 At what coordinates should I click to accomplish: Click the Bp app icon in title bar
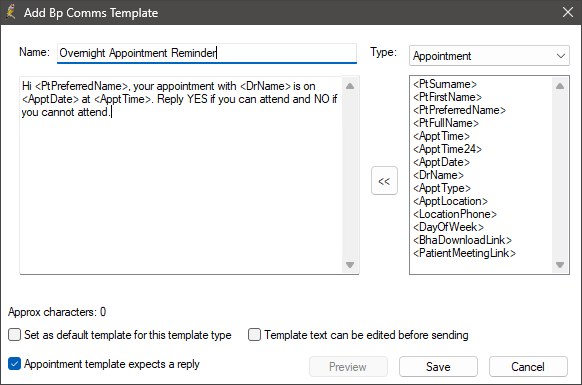tap(11, 12)
